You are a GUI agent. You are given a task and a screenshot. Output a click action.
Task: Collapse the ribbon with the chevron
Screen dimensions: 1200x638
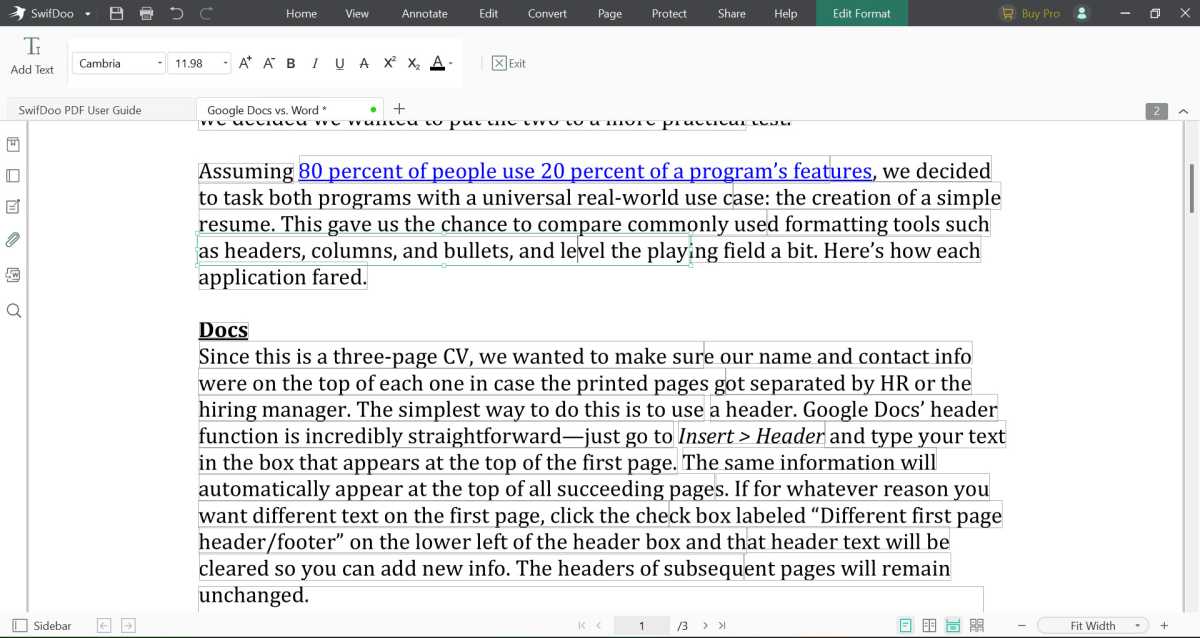[1184, 111]
